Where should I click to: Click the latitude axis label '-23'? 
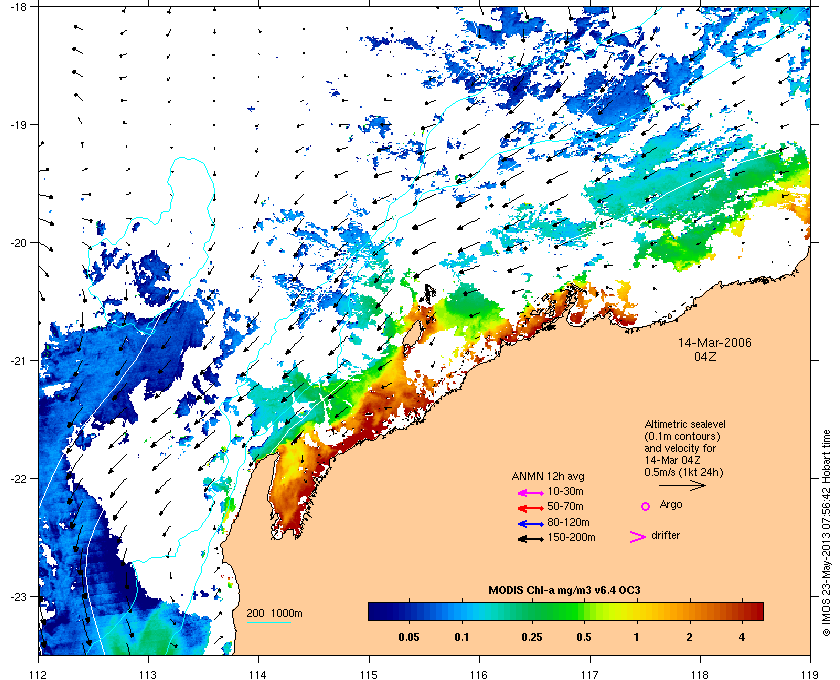tap(19, 596)
